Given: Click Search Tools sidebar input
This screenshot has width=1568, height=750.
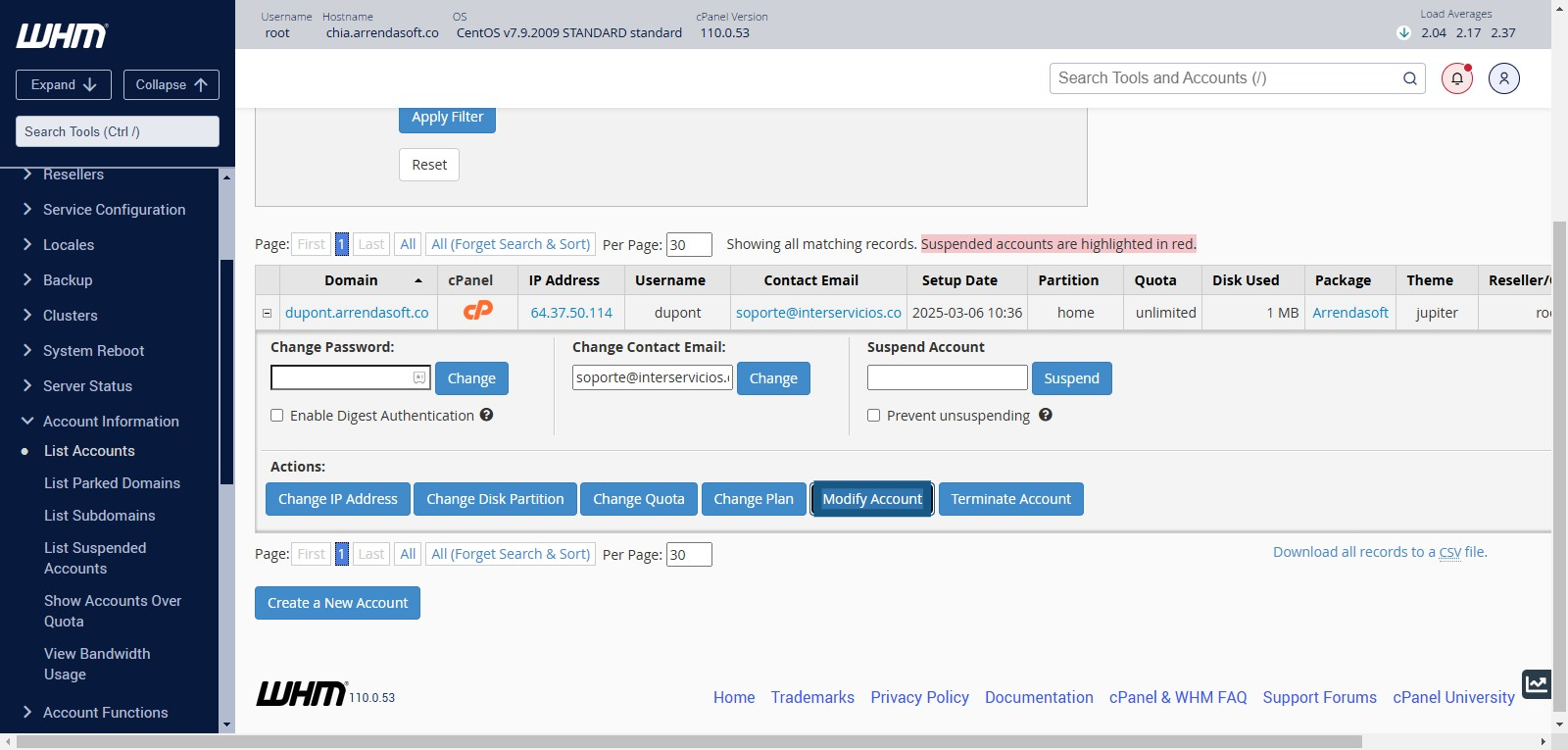Looking at the screenshot, I should pos(118,131).
